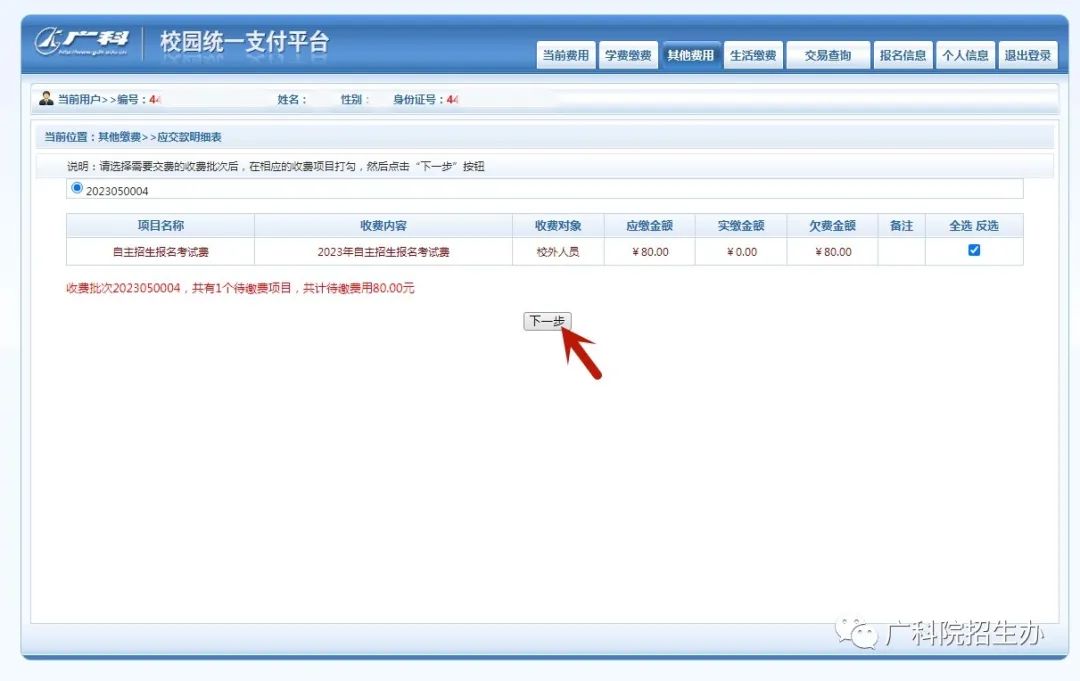Click 反选 to invert selection

pos(987,226)
